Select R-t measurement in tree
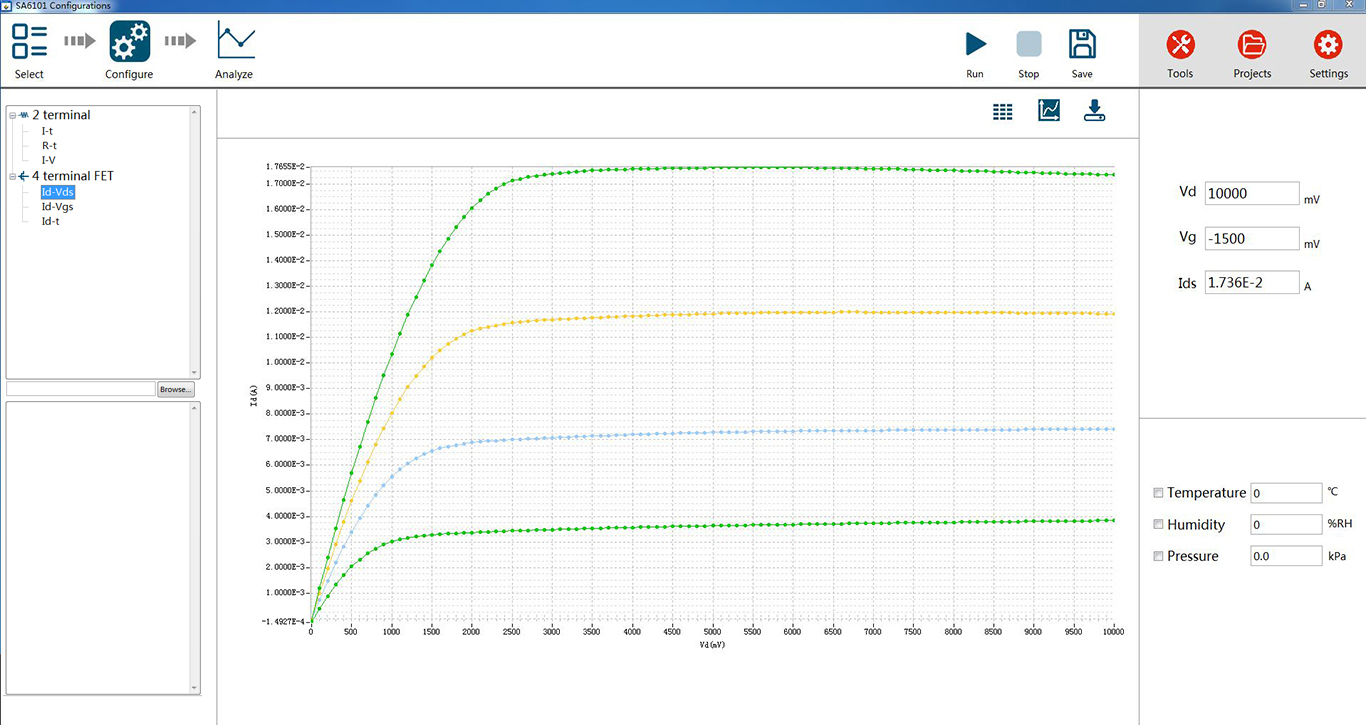The image size is (1366, 725). pyautogui.click(x=48, y=146)
